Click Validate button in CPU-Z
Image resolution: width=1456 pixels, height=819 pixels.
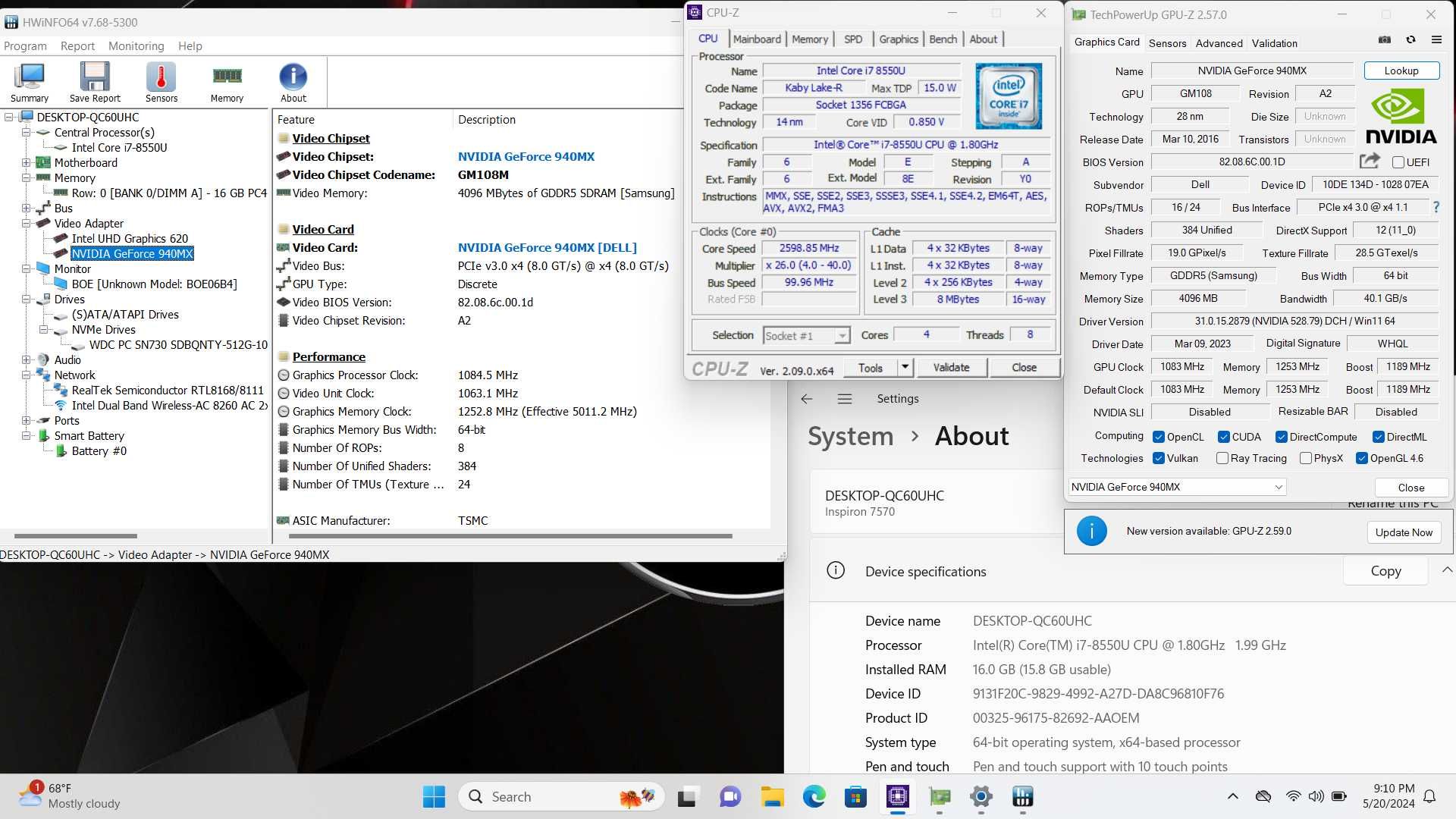pyautogui.click(x=951, y=367)
